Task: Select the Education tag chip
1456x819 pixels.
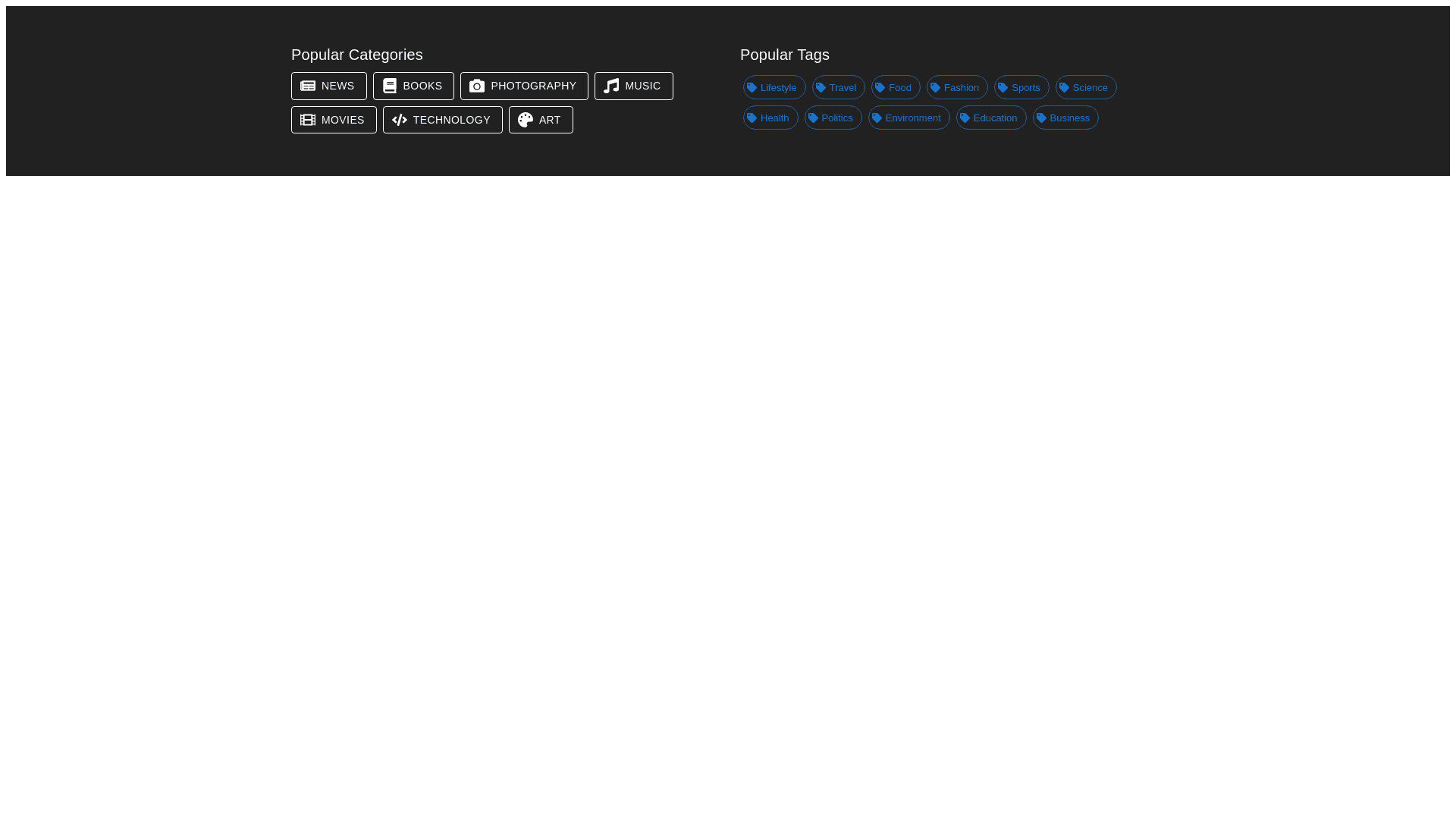Action: tap(991, 118)
